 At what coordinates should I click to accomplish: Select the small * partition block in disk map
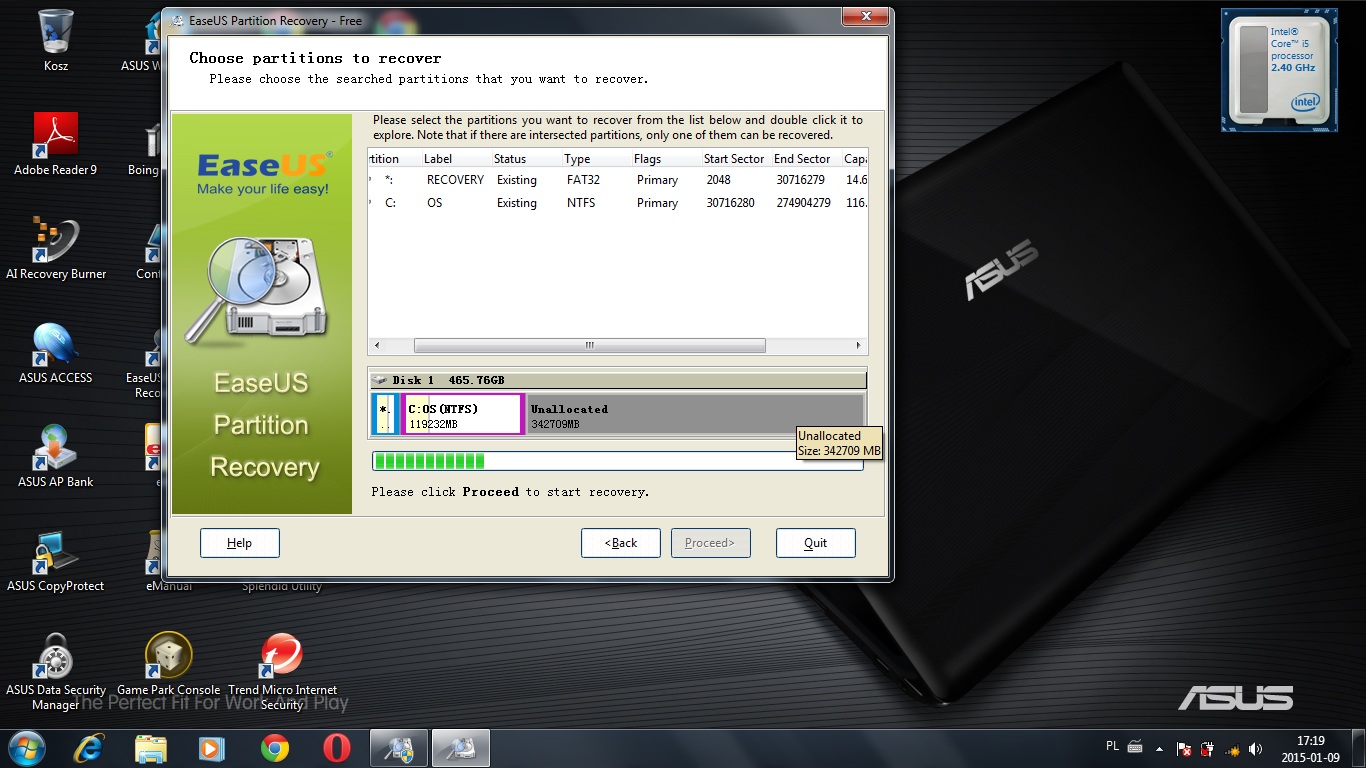click(x=384, y=415)
